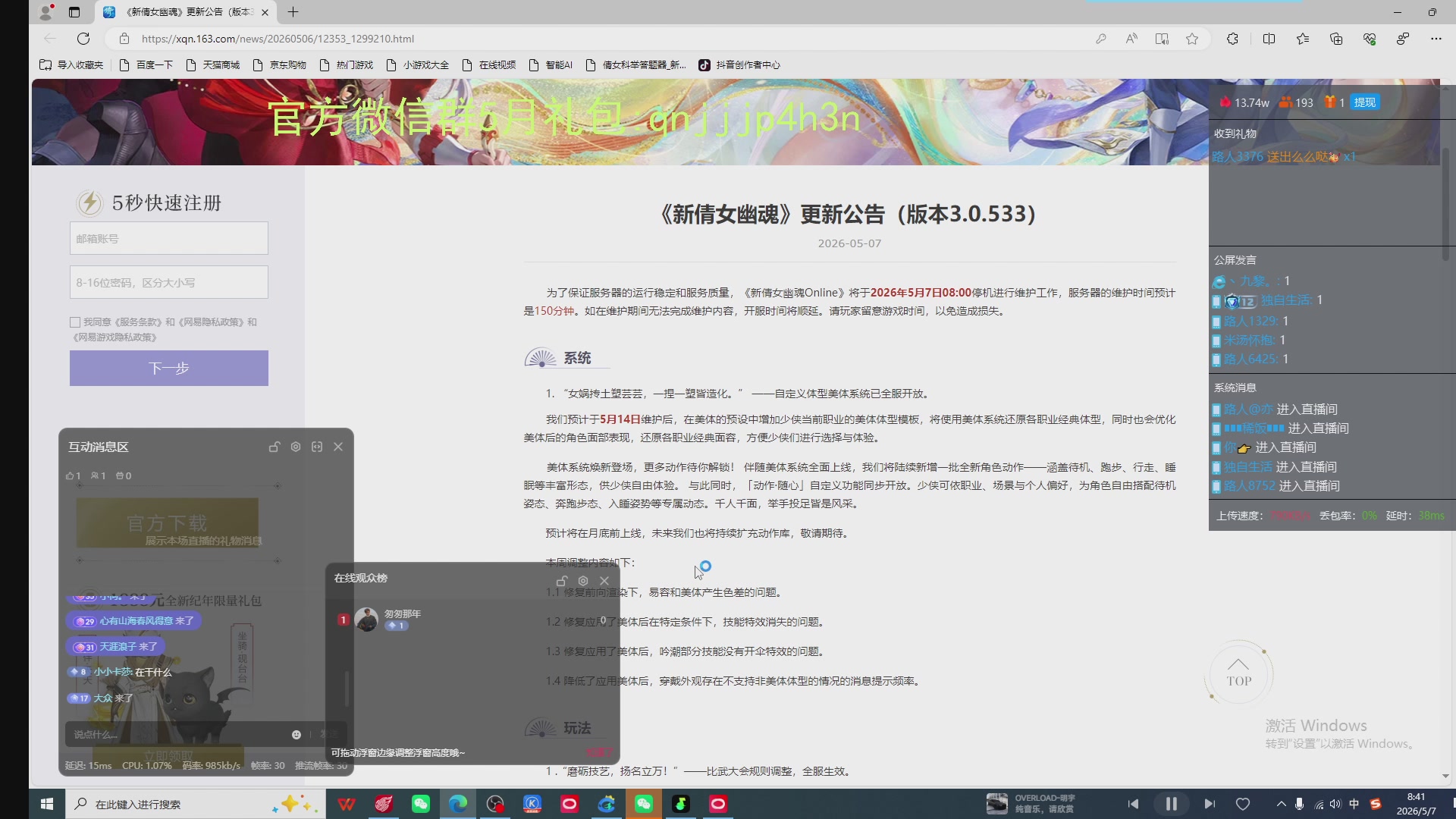This screenshot has height=819, width=1456.
Task: Open 导入收藏夹 bookmark item
Action: tap(71, 64)
